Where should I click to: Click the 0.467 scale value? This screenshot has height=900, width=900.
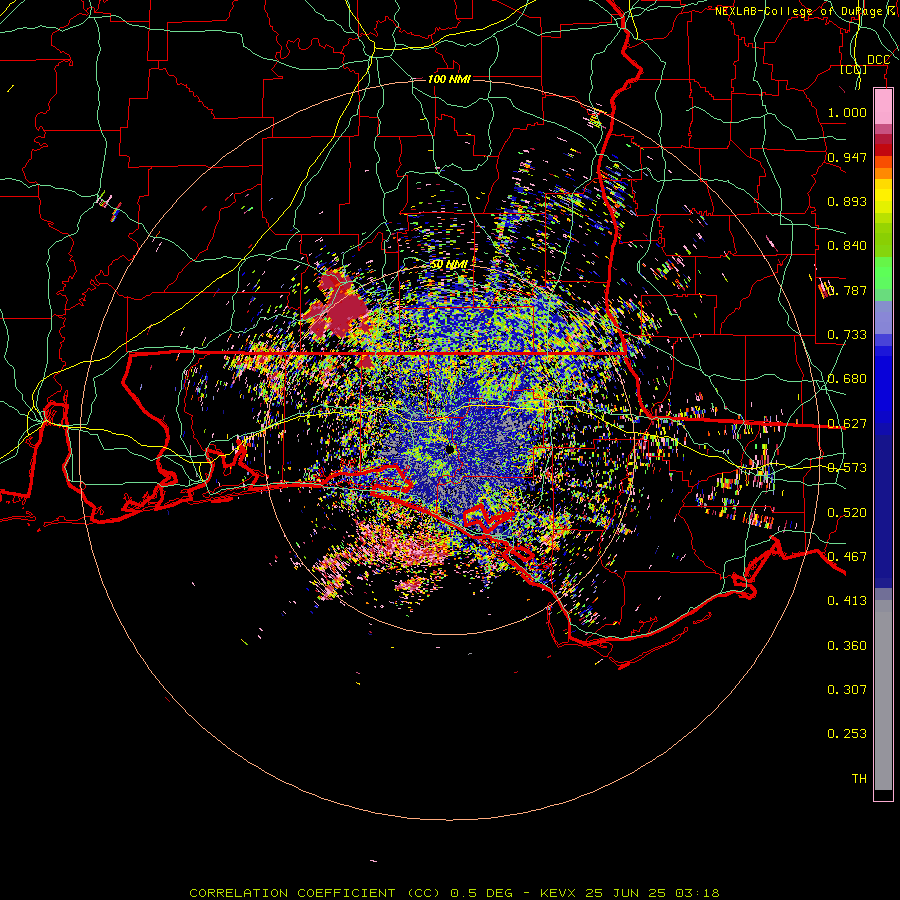click(x=847, y=556)
